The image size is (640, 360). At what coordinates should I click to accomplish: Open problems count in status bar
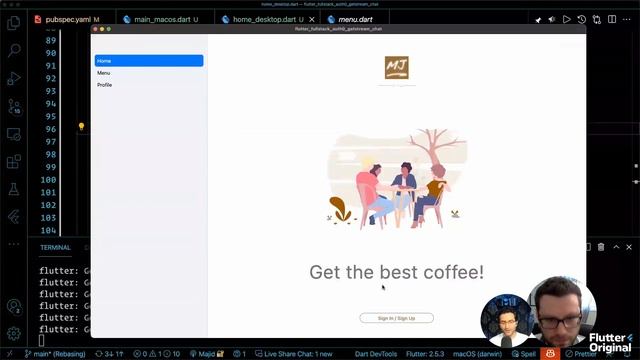156,354
